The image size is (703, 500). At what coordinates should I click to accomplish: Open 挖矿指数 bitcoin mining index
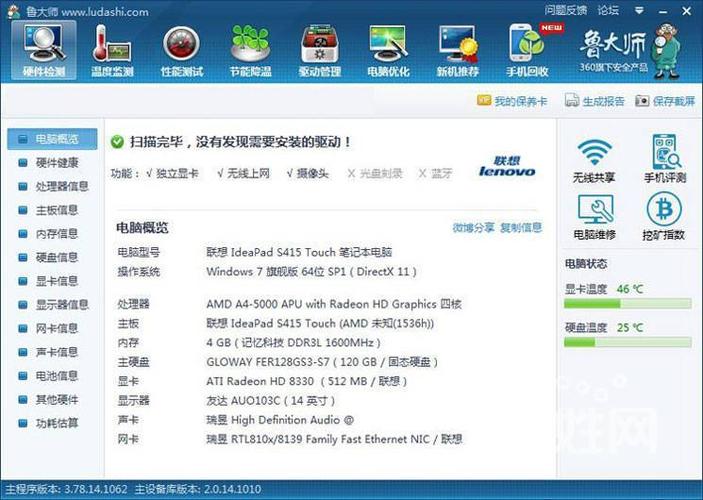(x=664, y=217)
